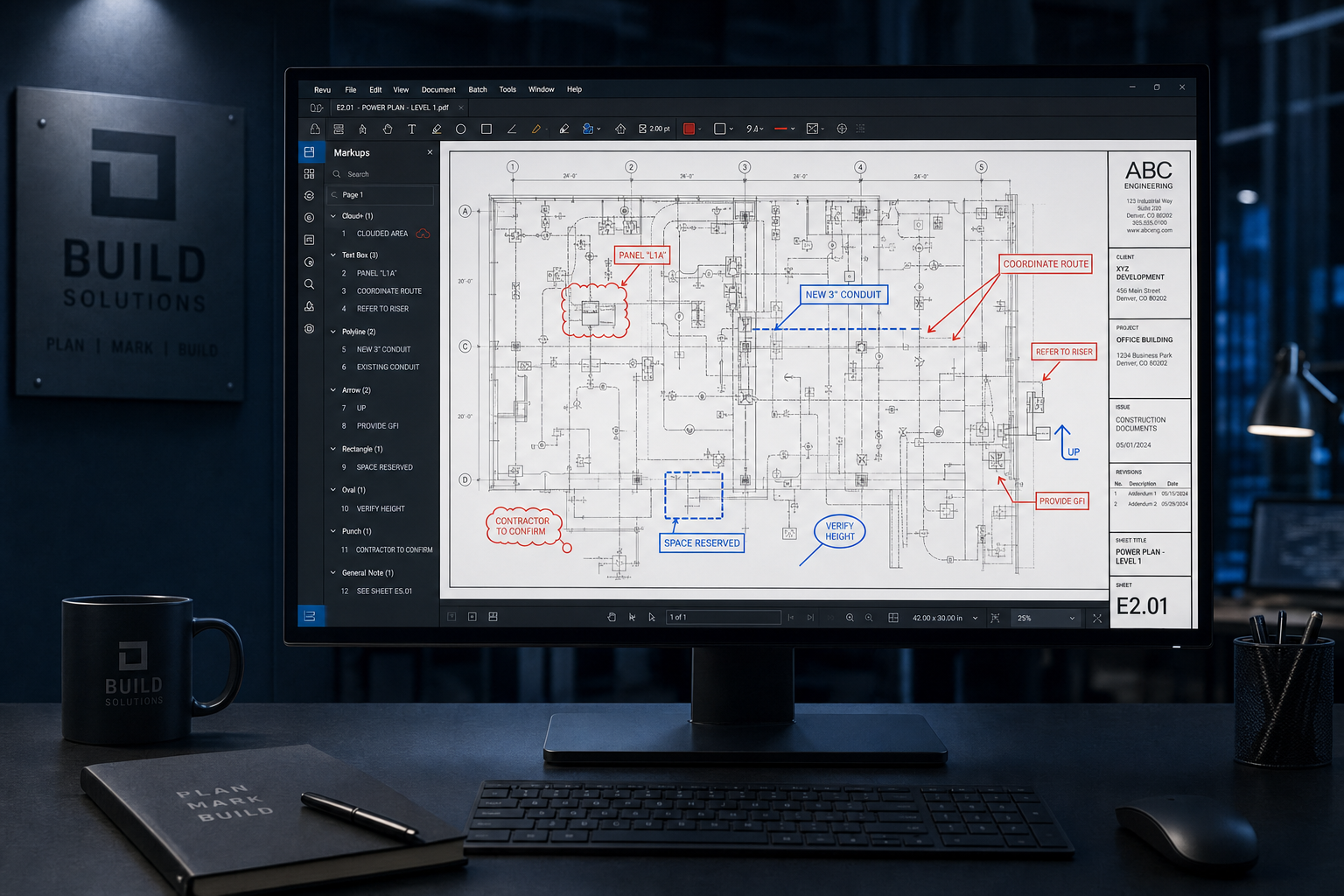Open the Thumbnails panel icon in sidebar
This screenshot has height=896, width=1344.
coord(309,174)
